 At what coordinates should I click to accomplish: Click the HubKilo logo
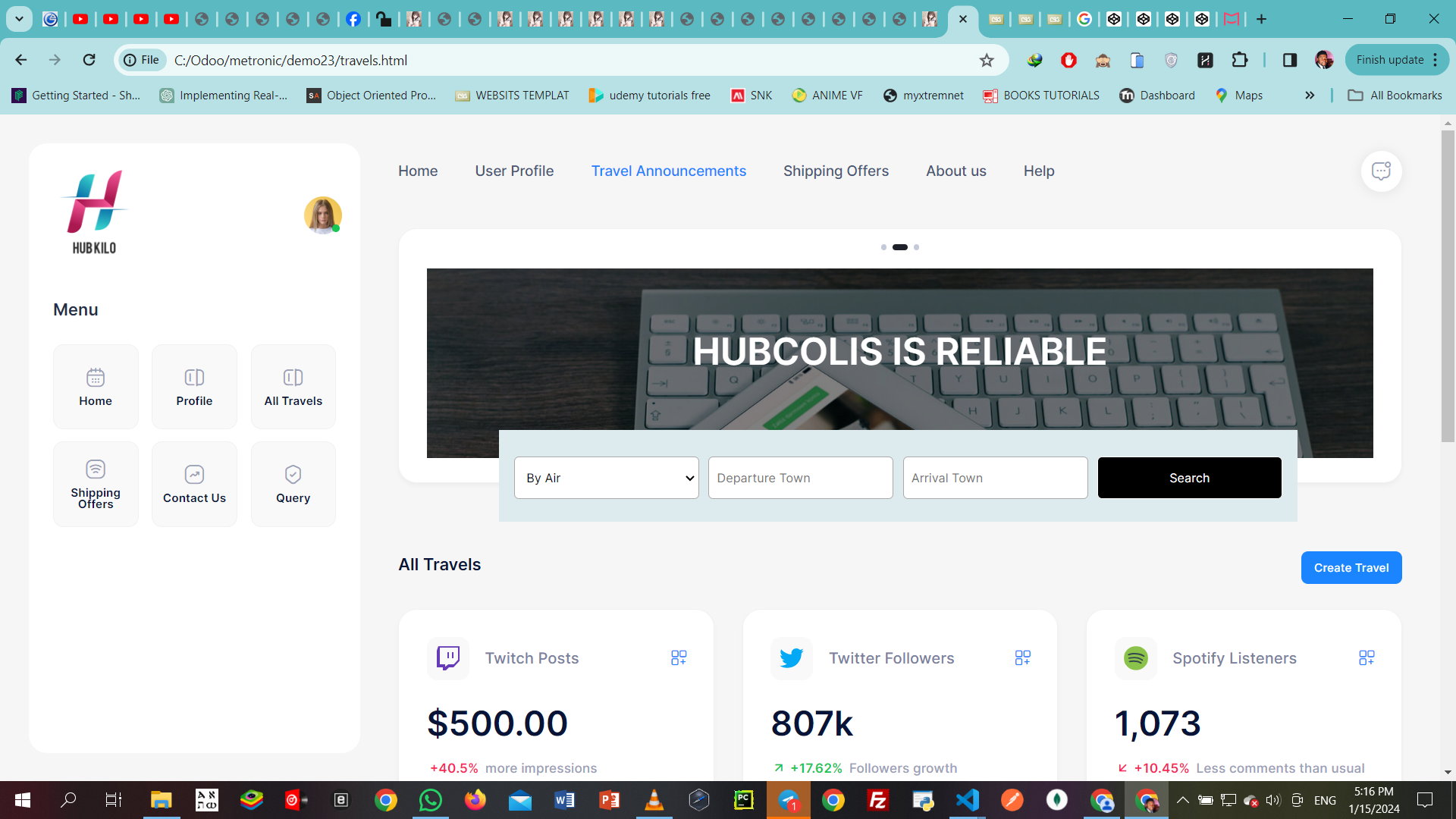click(x=94, y=212)
